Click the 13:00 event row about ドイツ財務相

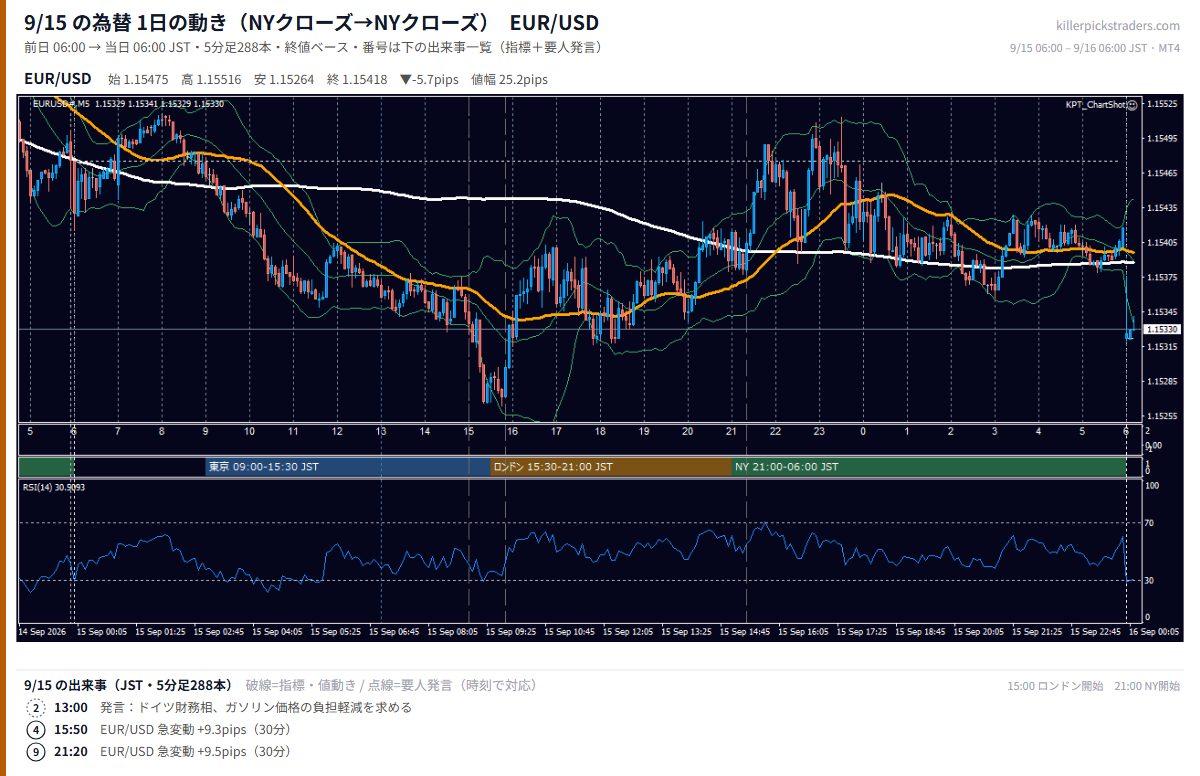[x=219, y=707]
